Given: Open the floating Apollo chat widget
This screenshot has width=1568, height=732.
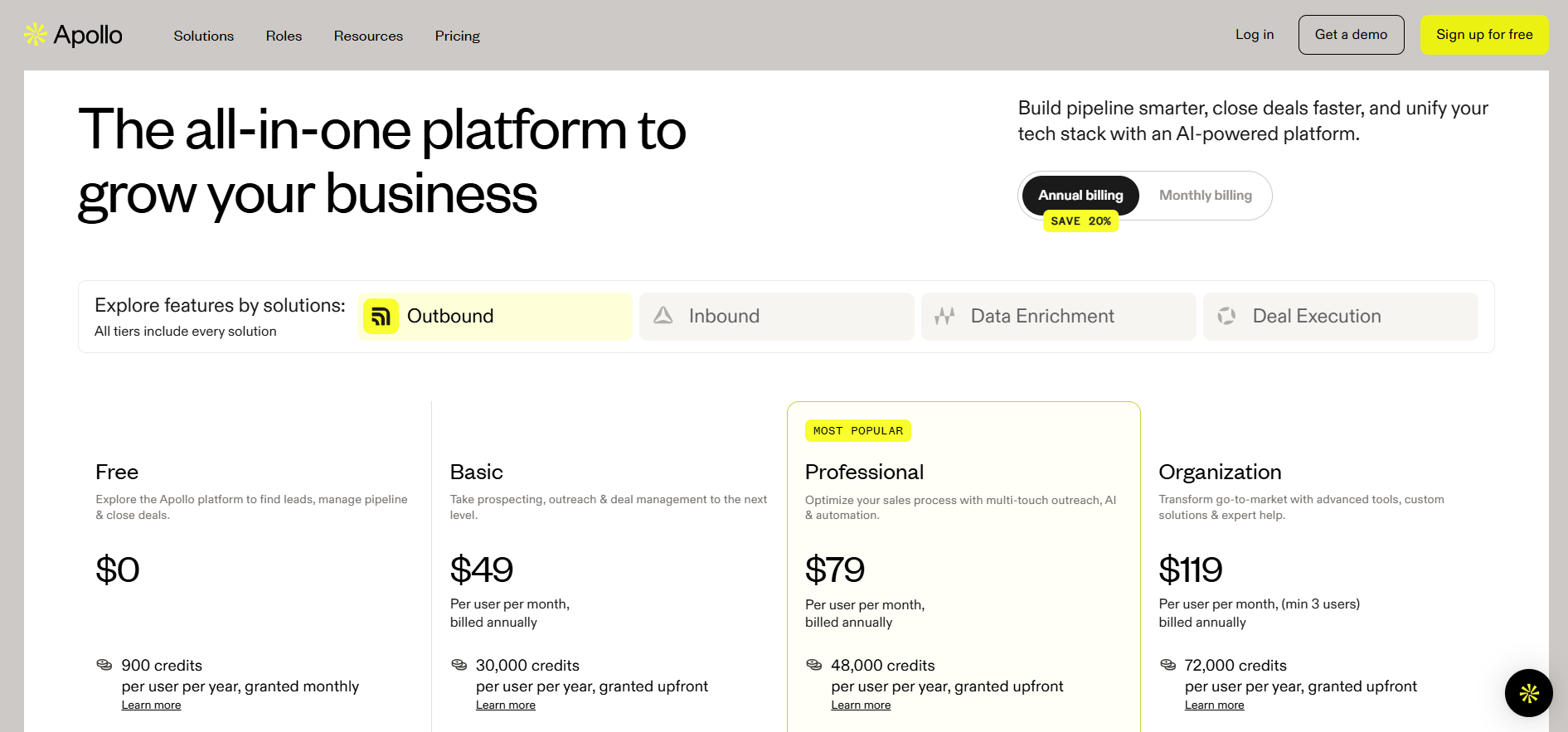Looking at the screenshot, I should (x=1528, y=693).
